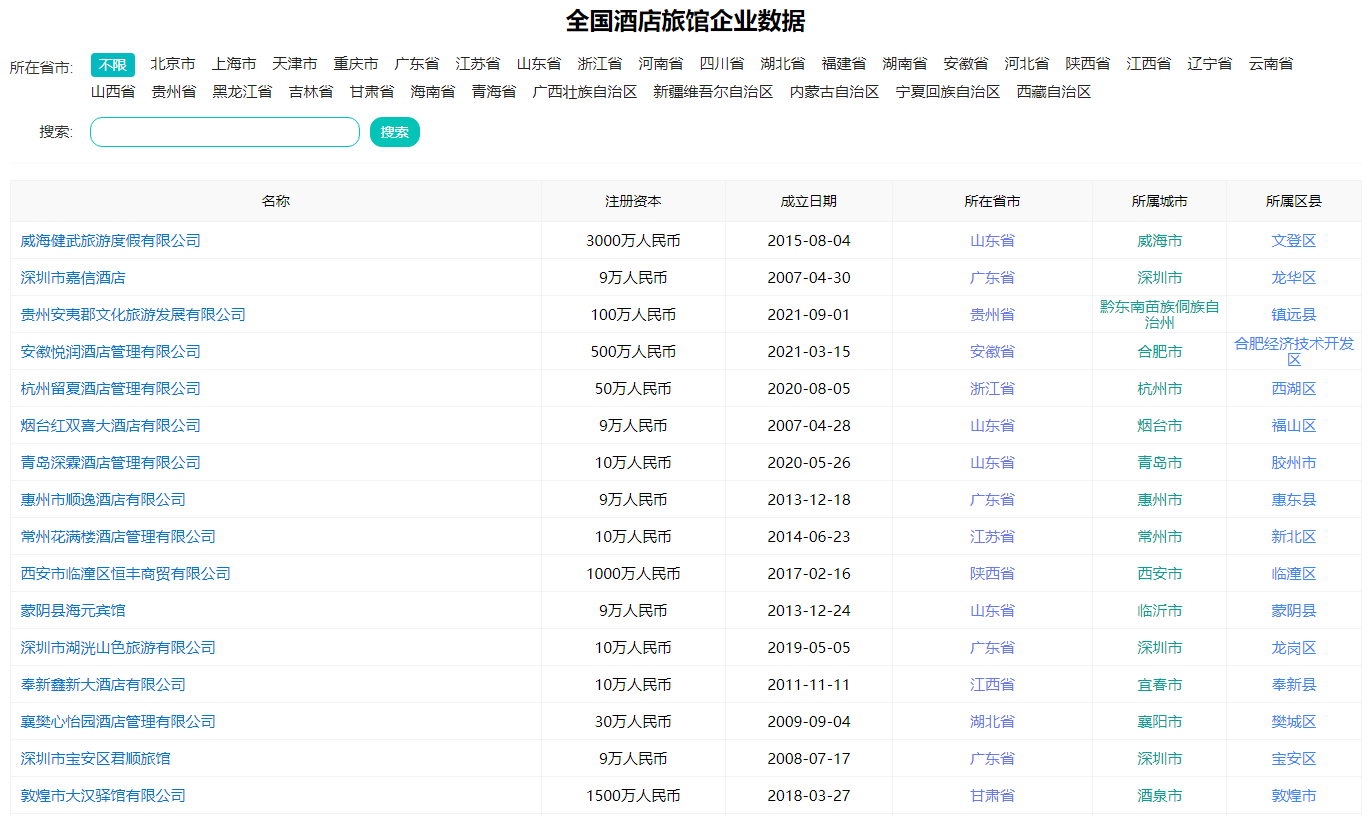The height and width of the screenshot is (816, 1369).
Task: Open 襄樊心怡园酒店管理有限公司 link
Action: point(118,722)
